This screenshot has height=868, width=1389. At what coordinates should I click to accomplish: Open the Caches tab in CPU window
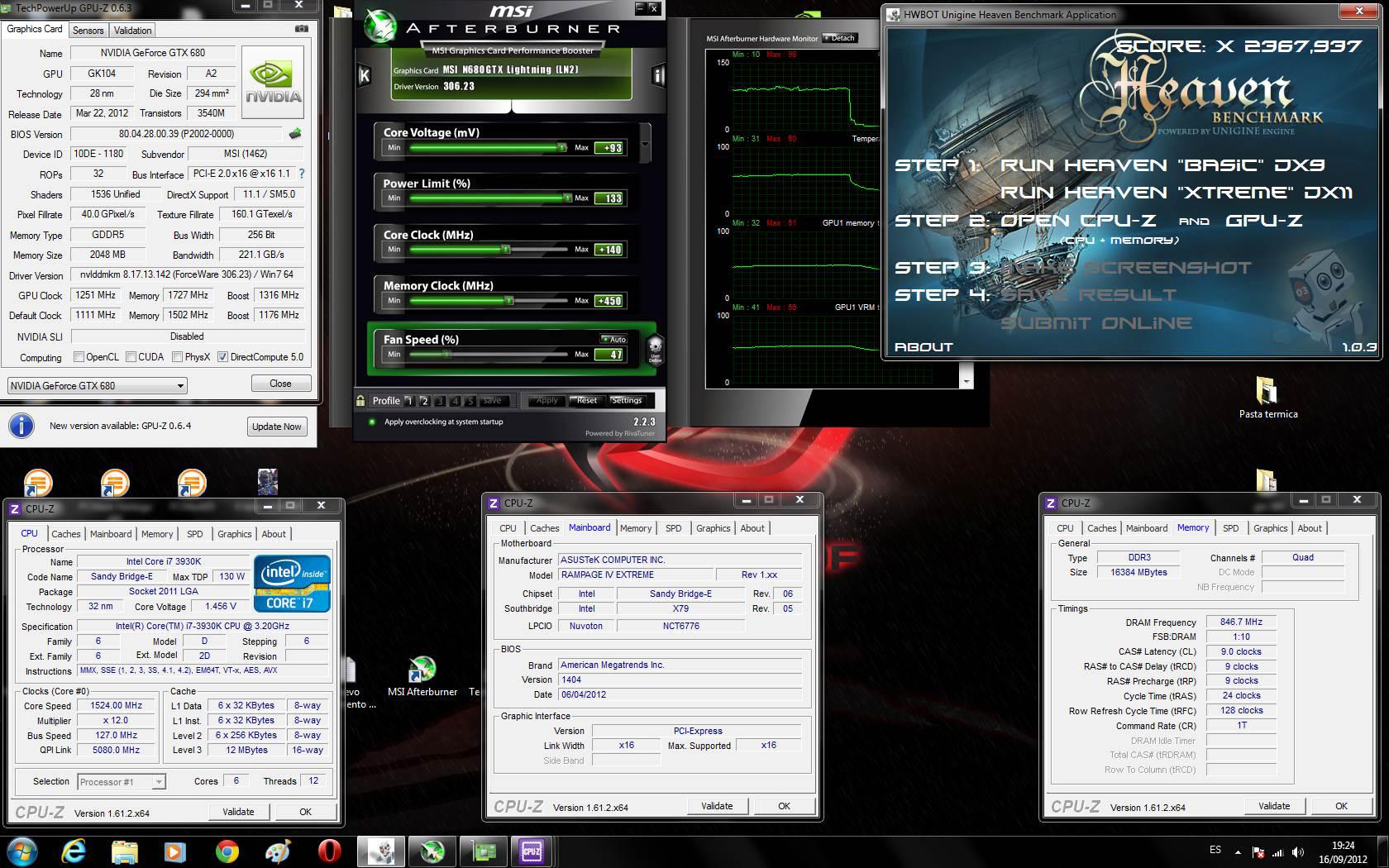(66, 534)
